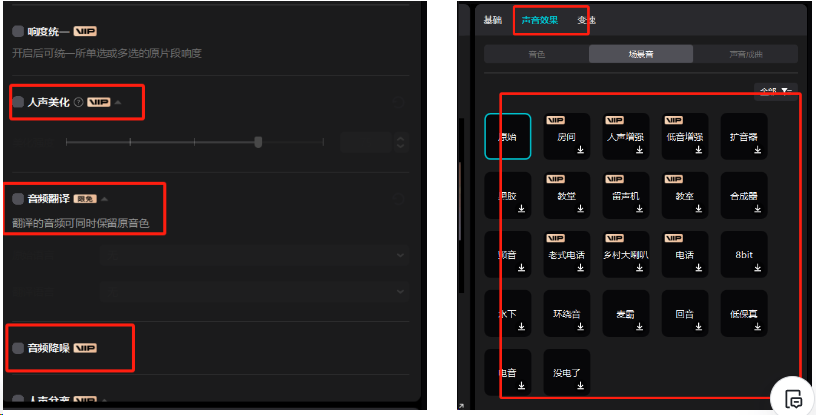
Task: Download the 扩音器 effect via its arrow icon
Action: 758,150
